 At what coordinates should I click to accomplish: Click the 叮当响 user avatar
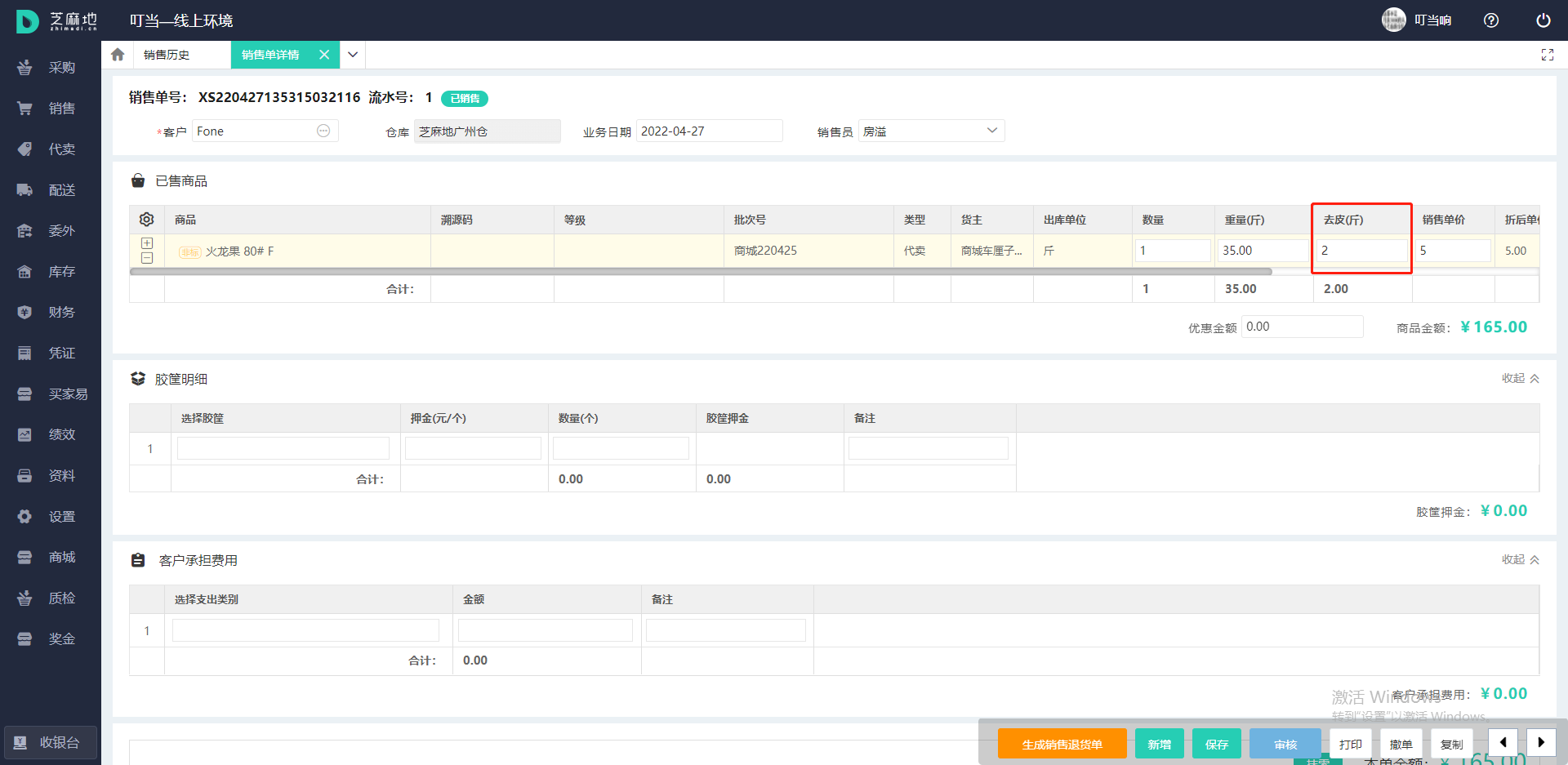pyautogui.click(x=1393, y=20)
